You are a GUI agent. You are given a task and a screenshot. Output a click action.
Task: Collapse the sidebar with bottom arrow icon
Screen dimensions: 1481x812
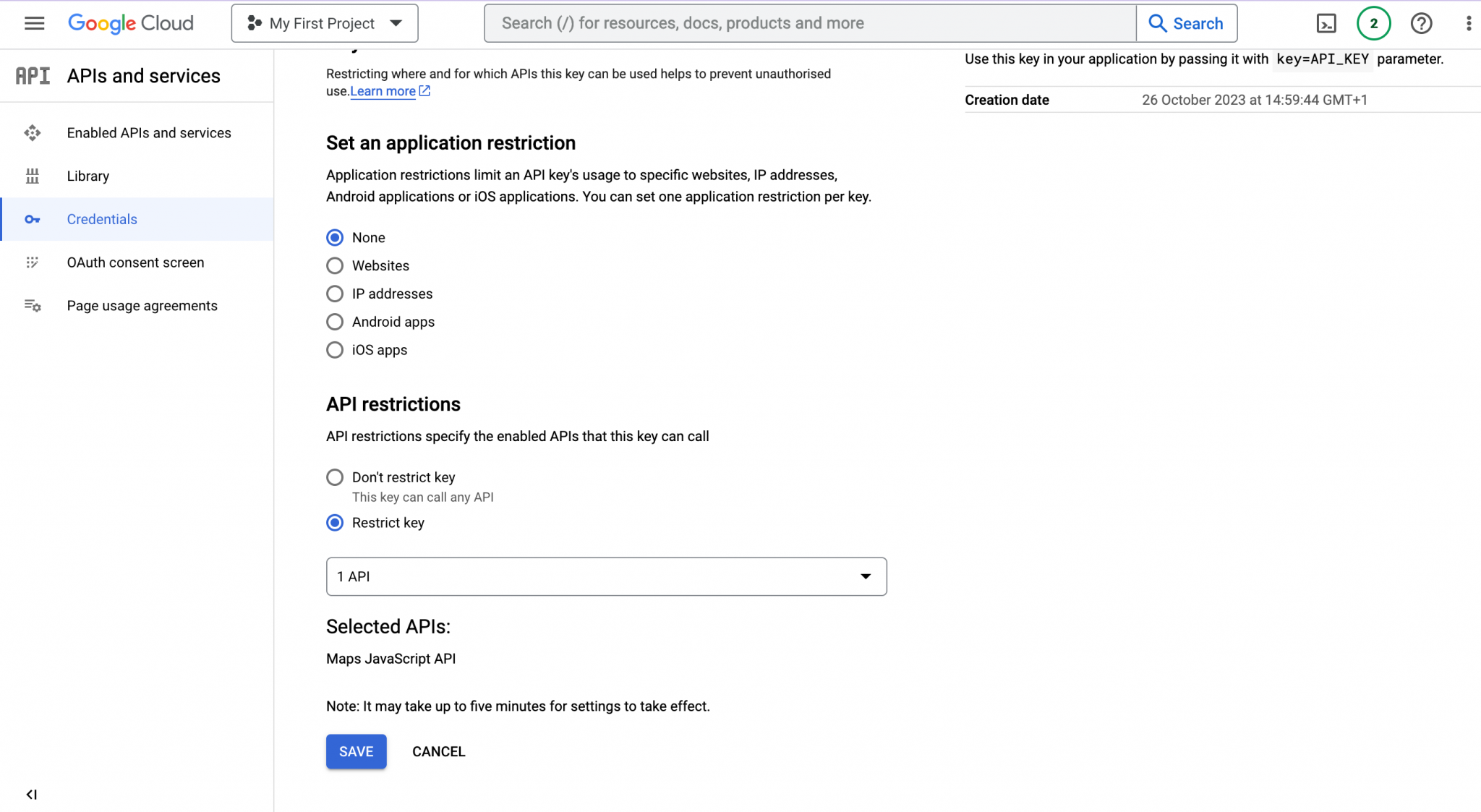(31, 794)
